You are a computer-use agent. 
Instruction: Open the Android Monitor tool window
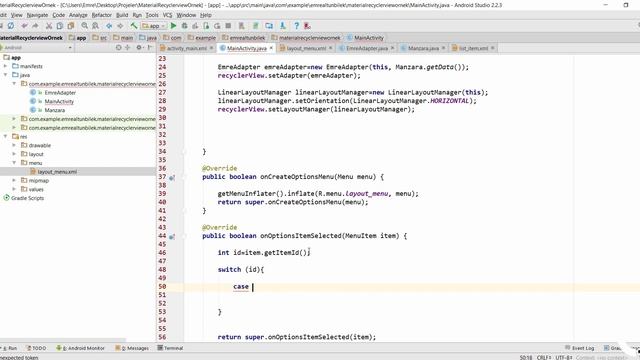(x=80, y=348)
